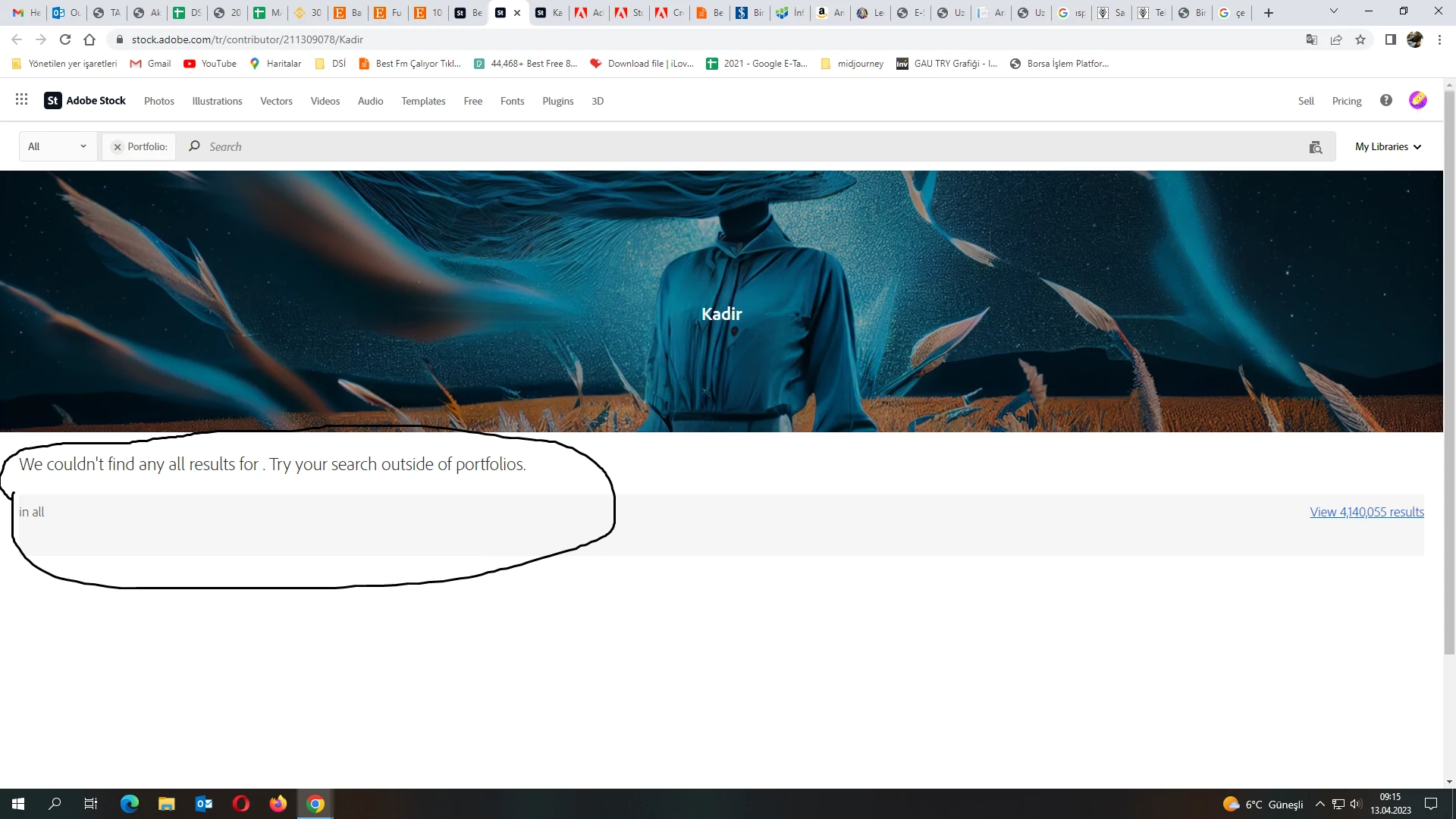Image resolution: width=1456 pixels, height=819 pixels.
Task: Click View 4,140,055 results link
Action: click(1367, 512)
